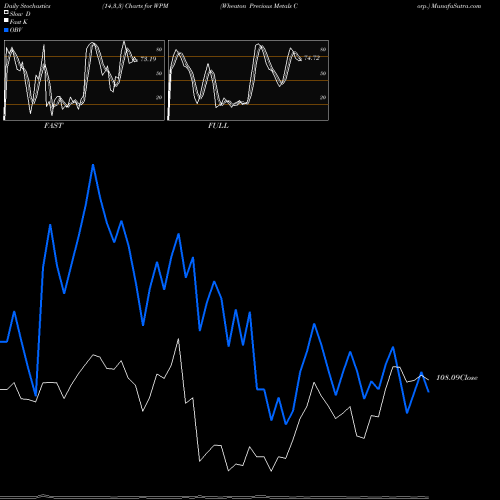
Task: Select the 'Daily Stochastics' title text
Action: click(27, 6)
